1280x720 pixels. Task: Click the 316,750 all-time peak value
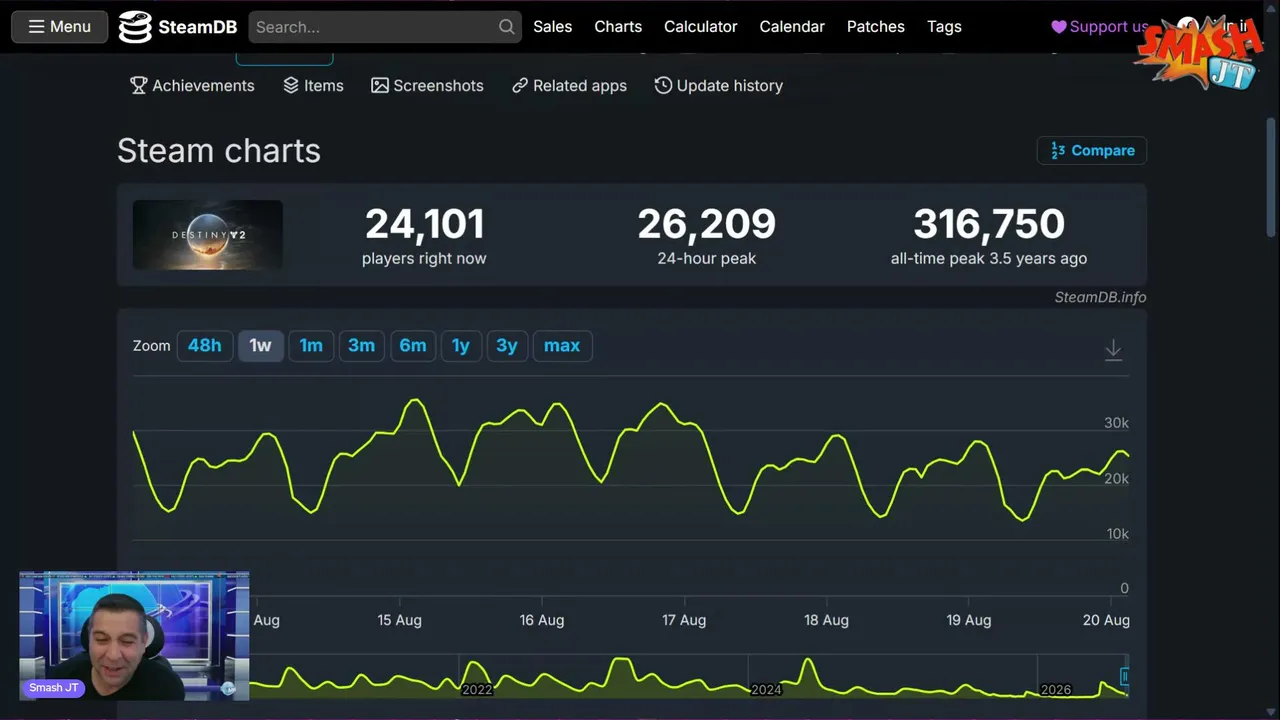(x=989, y=224)
